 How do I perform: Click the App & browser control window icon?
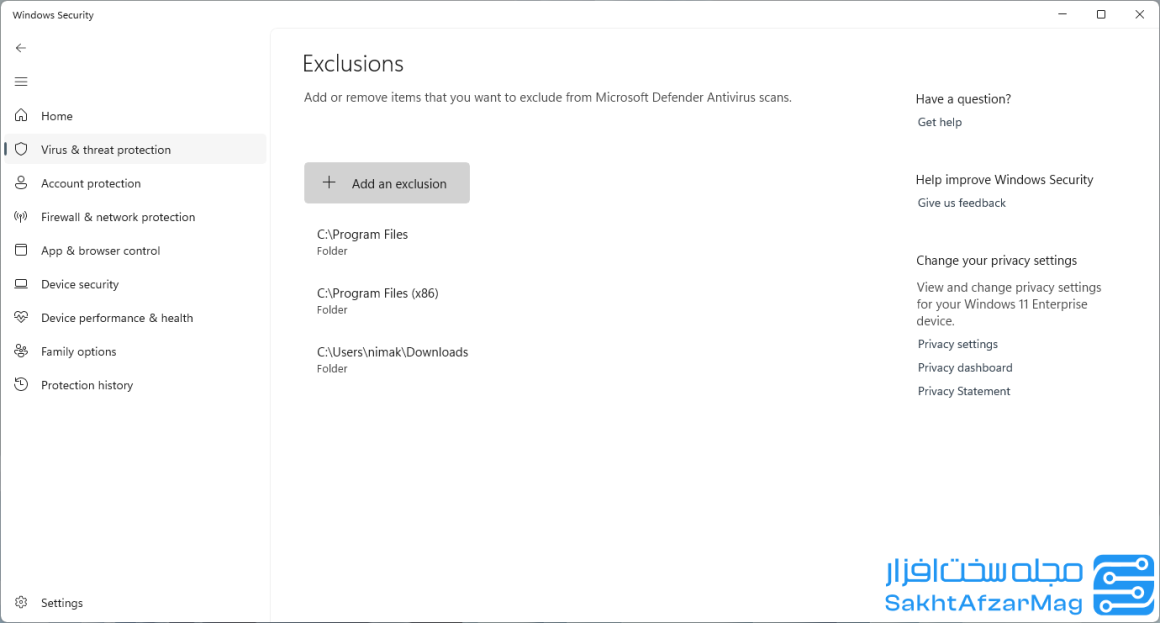[x=21, y=250]
